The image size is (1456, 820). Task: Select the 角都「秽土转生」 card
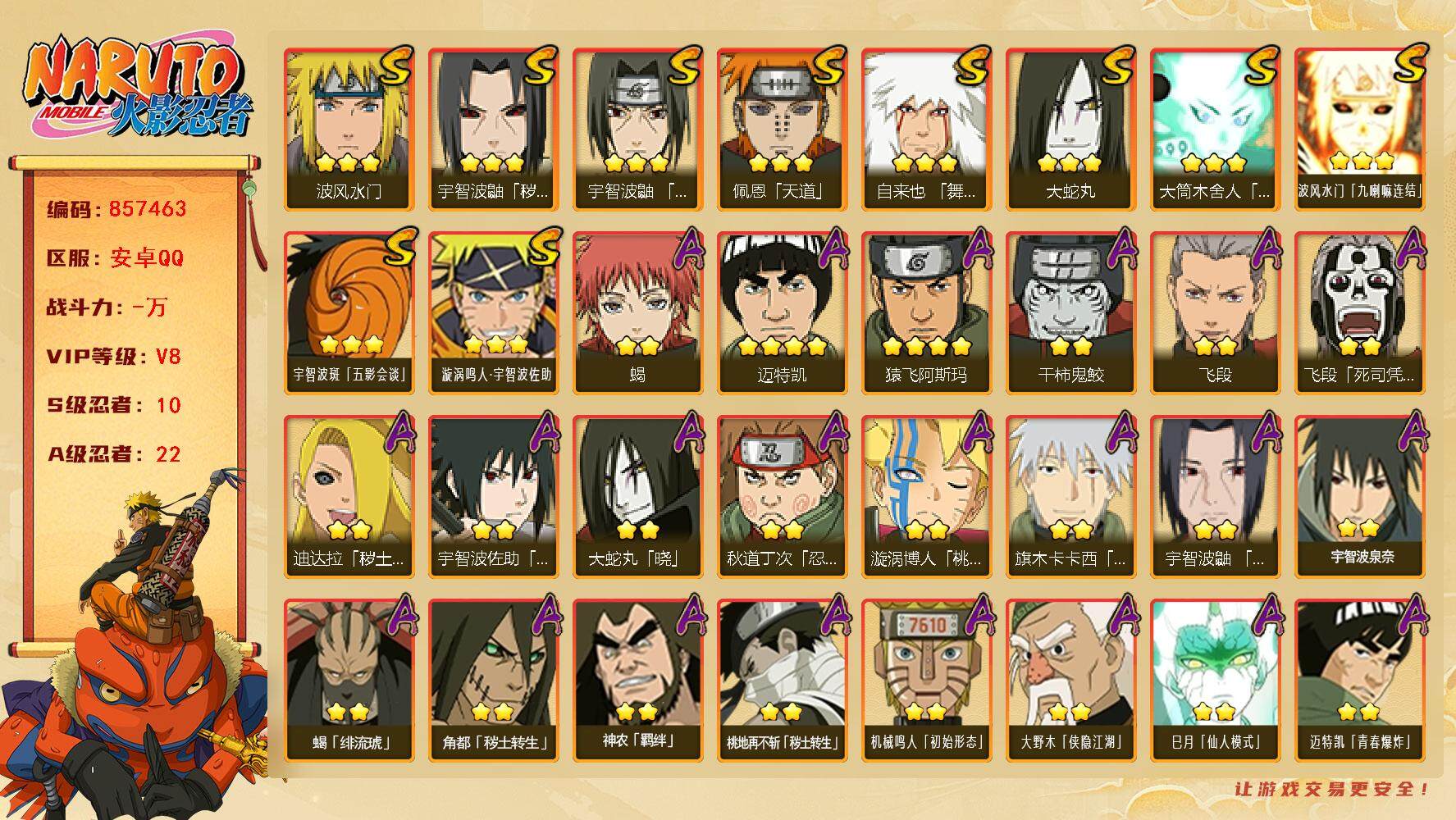point(494,681)
